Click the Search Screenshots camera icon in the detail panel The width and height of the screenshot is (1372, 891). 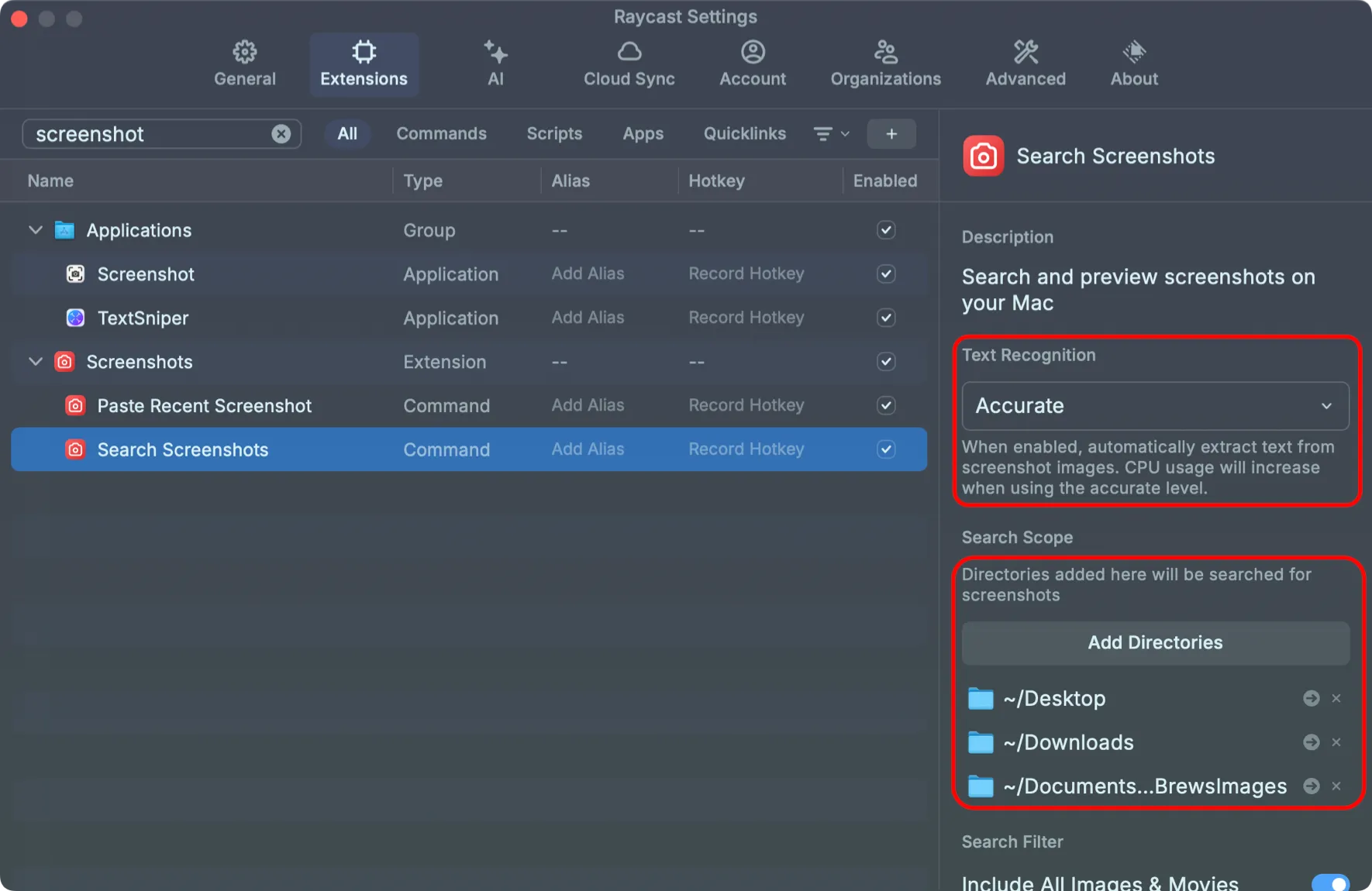[x=982, y=156]
